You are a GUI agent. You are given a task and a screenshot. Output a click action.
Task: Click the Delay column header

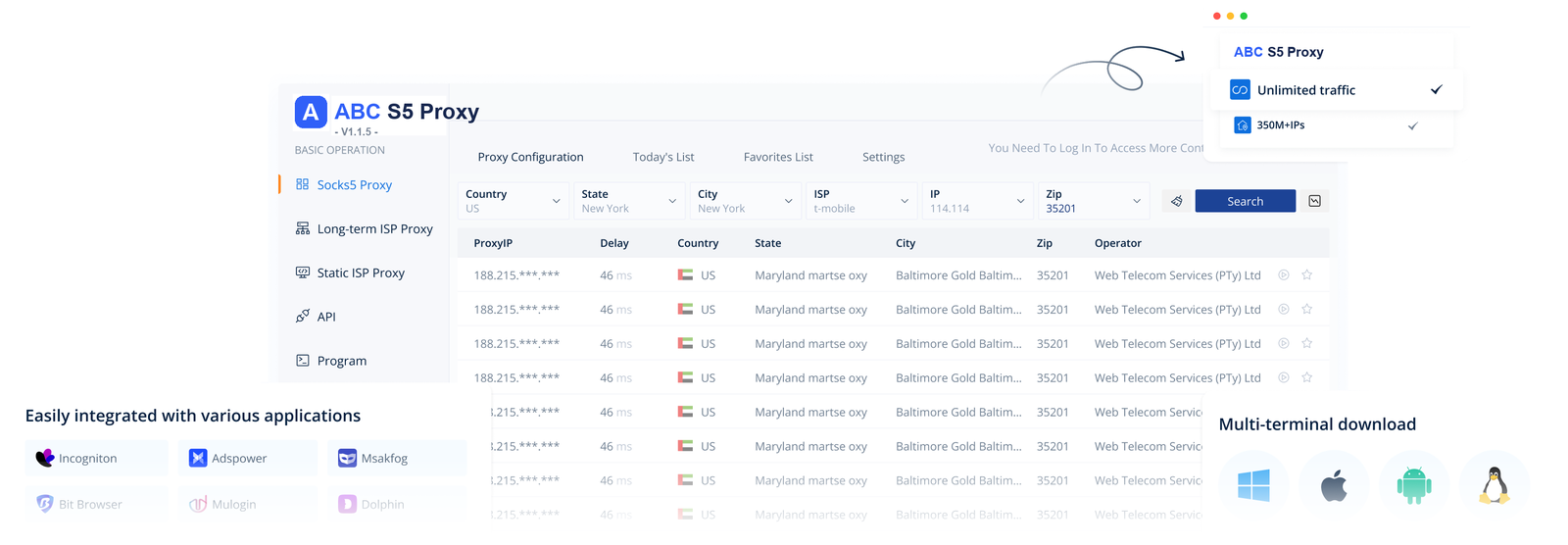coord(614,243)
